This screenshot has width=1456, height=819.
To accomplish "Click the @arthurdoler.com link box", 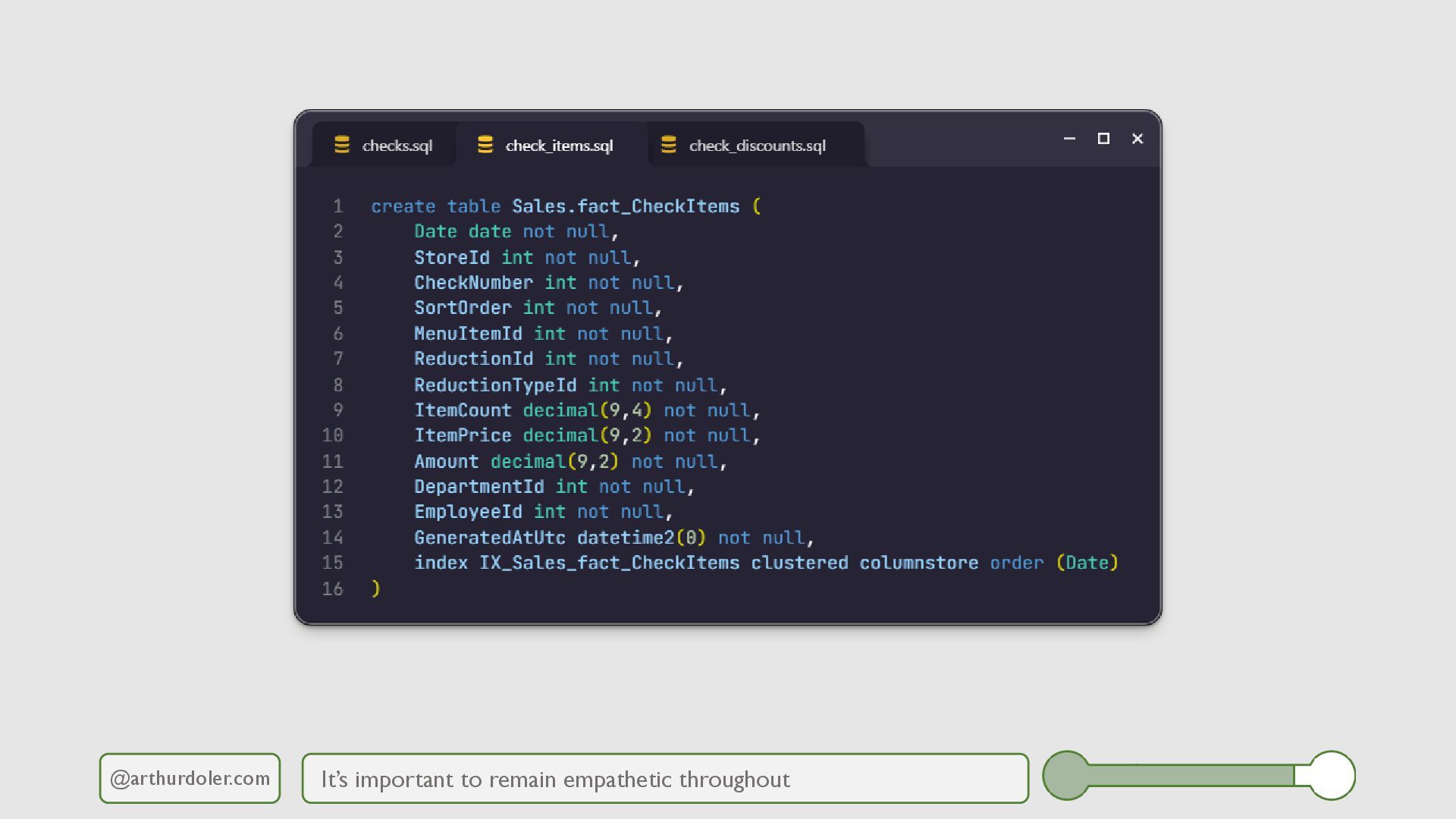I will (x=190, y=778).
